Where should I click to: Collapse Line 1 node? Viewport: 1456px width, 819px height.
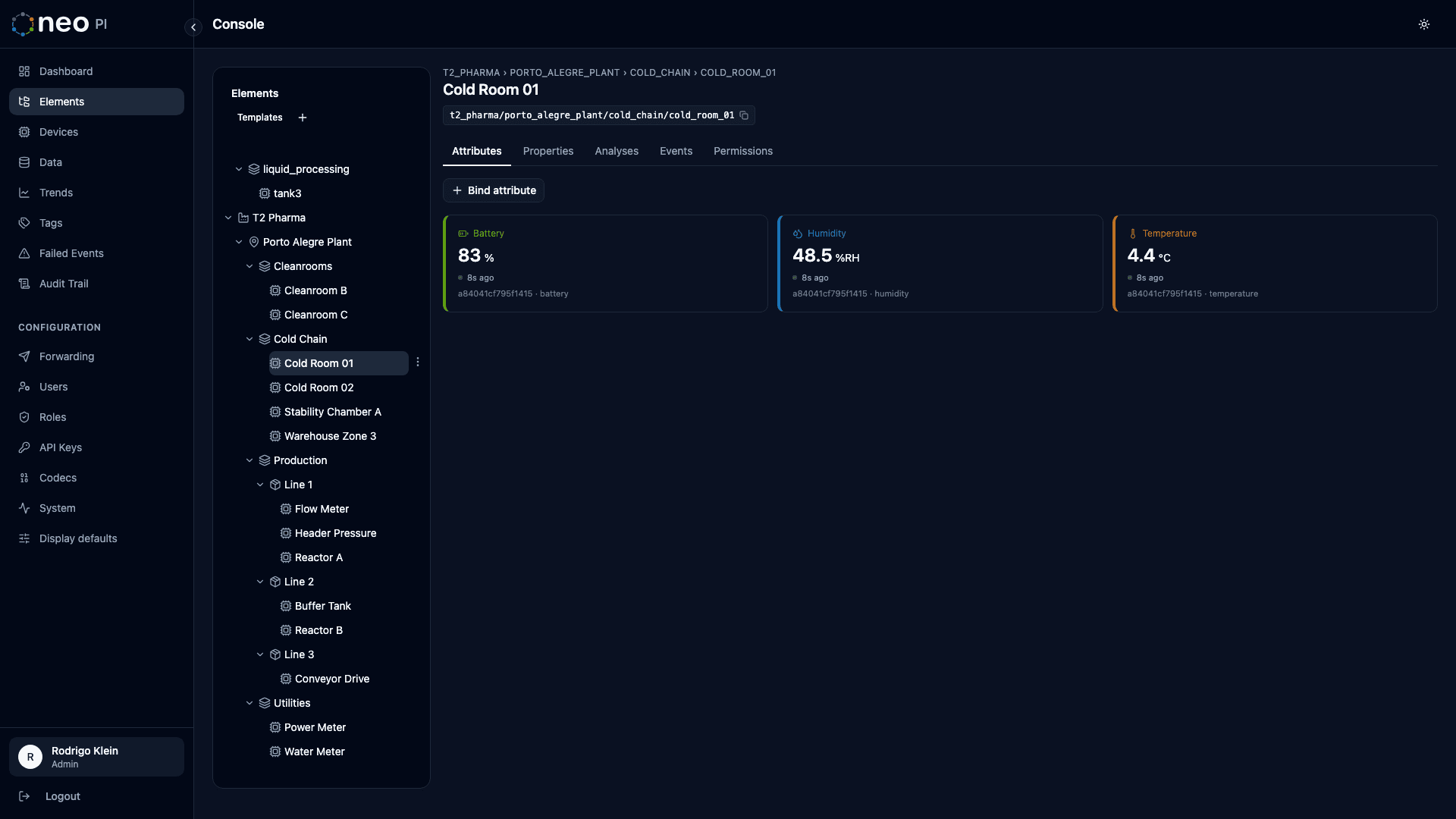(x=260, y=485)
